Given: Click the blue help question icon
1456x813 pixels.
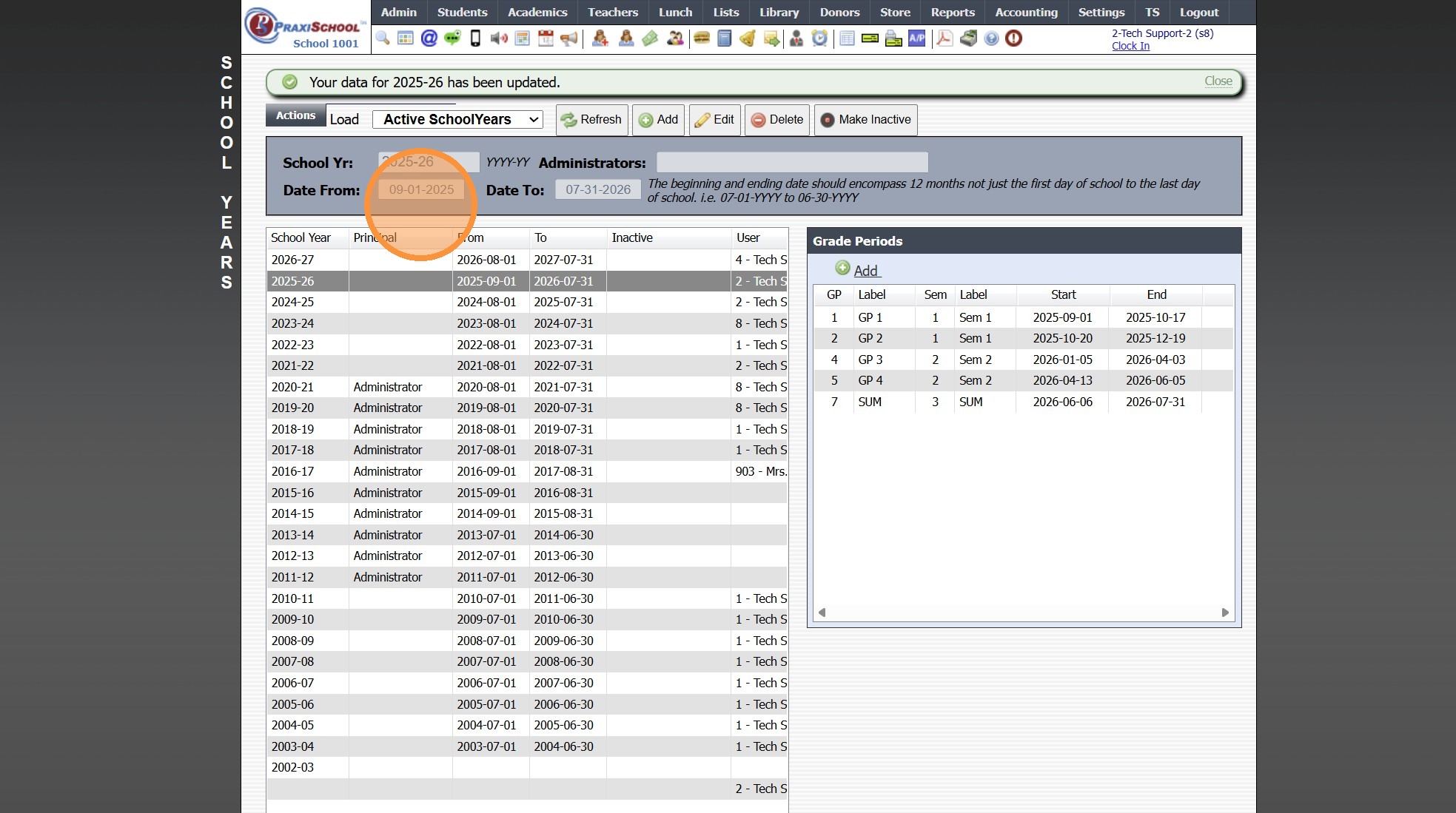Looking at the screenshot, I should 991,38.
